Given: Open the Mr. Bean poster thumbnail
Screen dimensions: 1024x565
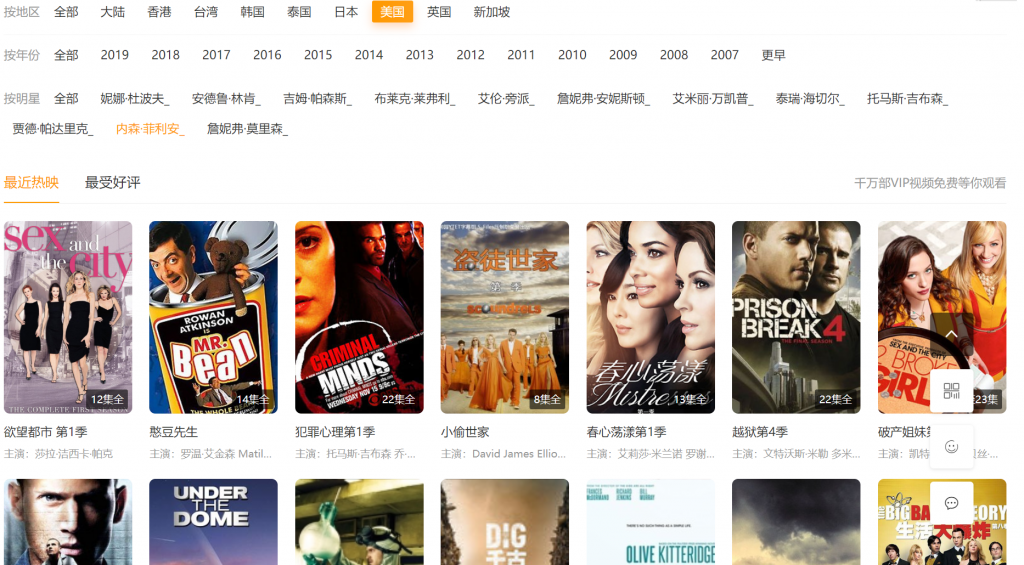Looking at the screenshot, I should click(x=213, y=317).
